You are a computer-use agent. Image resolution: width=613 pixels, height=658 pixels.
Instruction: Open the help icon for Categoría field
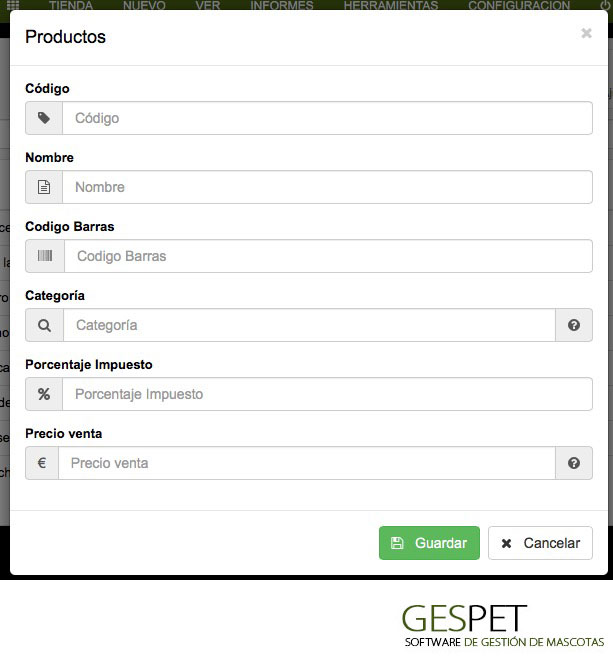point(574,325)
